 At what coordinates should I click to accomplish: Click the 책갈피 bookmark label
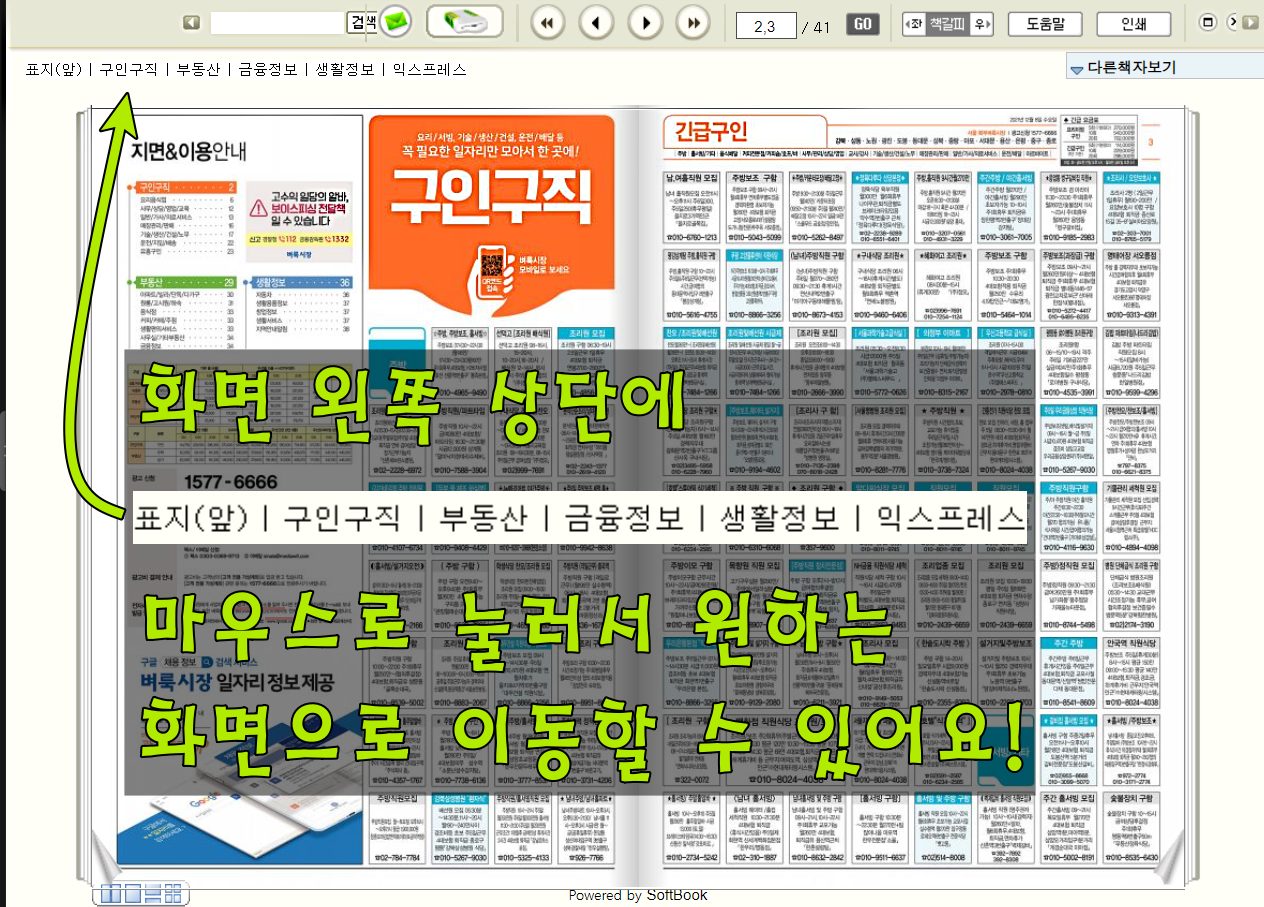(948, 24)
